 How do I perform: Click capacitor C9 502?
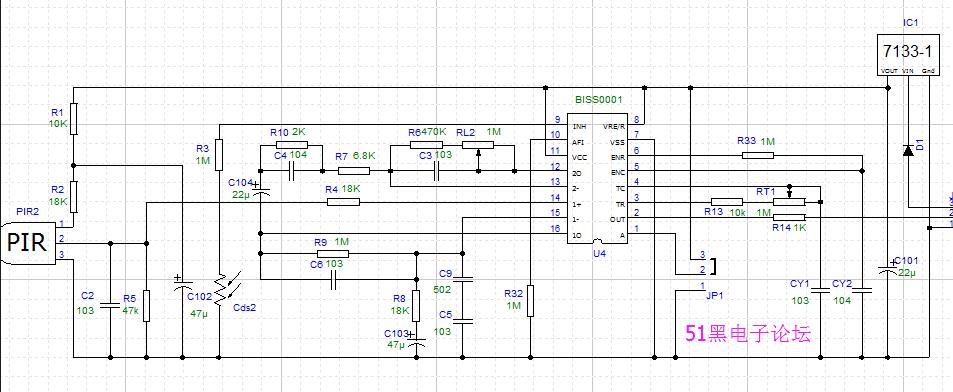(463, 281)
